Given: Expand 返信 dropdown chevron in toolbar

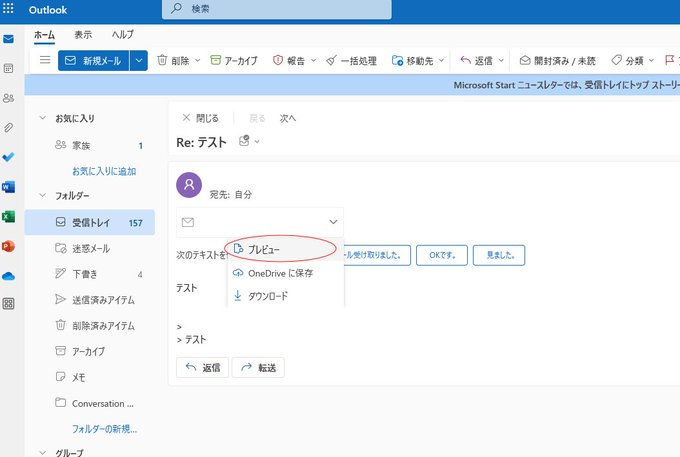Looking at the screenshot, I should (x=501, y=60).
